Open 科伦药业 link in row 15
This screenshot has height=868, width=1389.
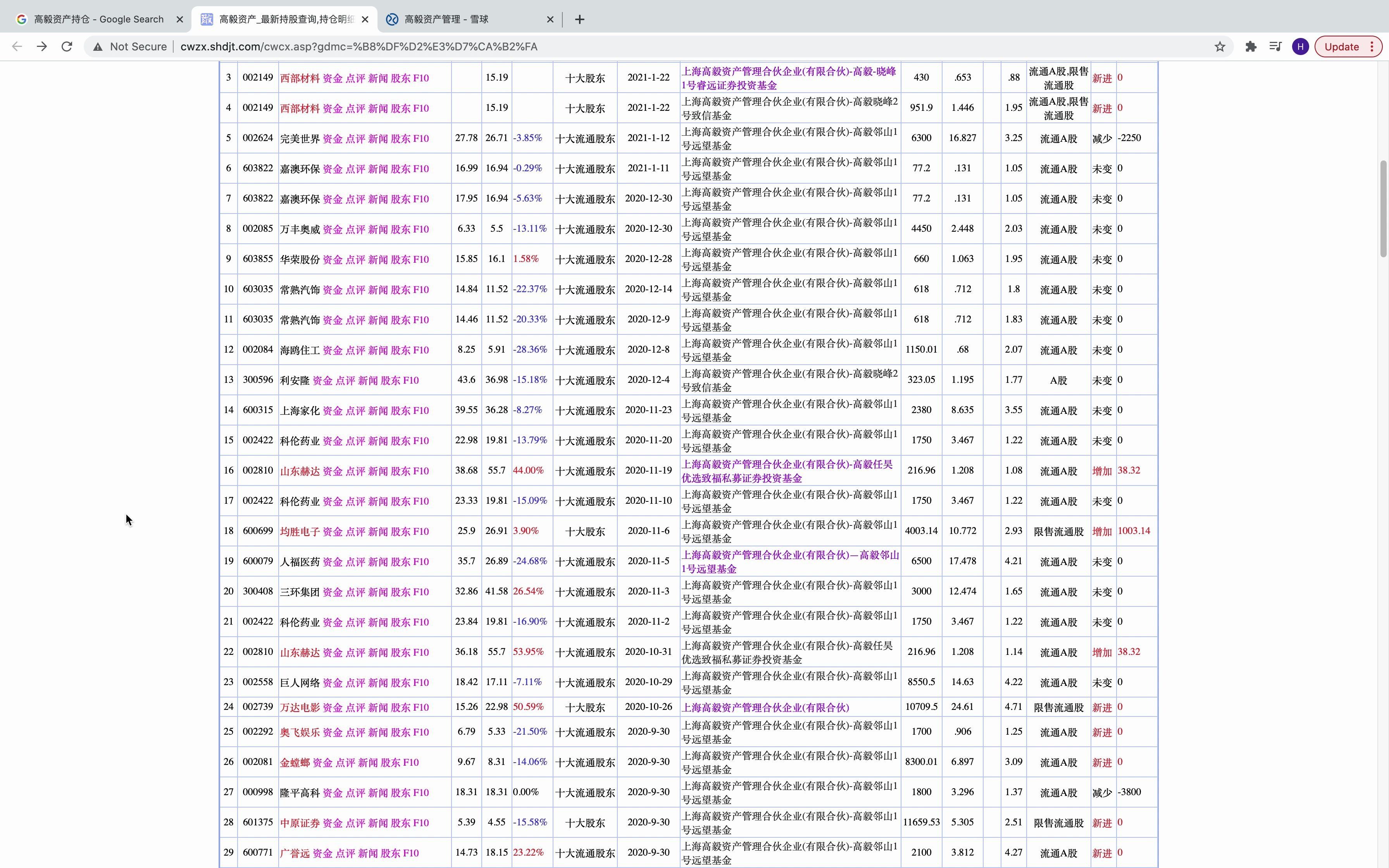click(x=300, y=441)
